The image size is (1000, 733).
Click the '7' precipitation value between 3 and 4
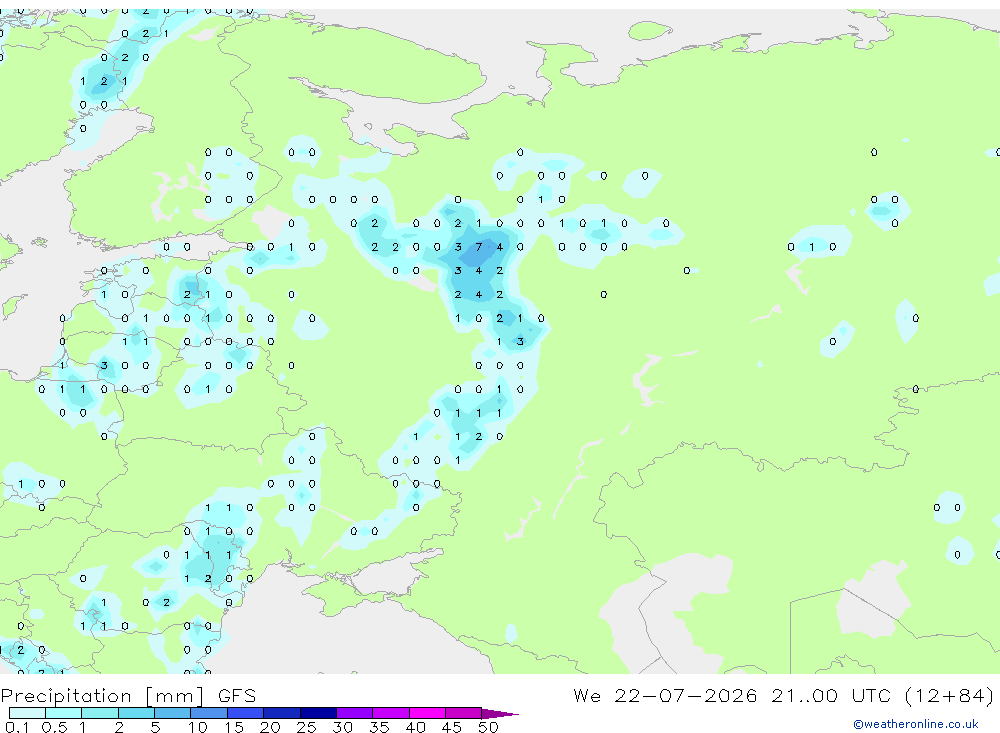click(479, 247)
